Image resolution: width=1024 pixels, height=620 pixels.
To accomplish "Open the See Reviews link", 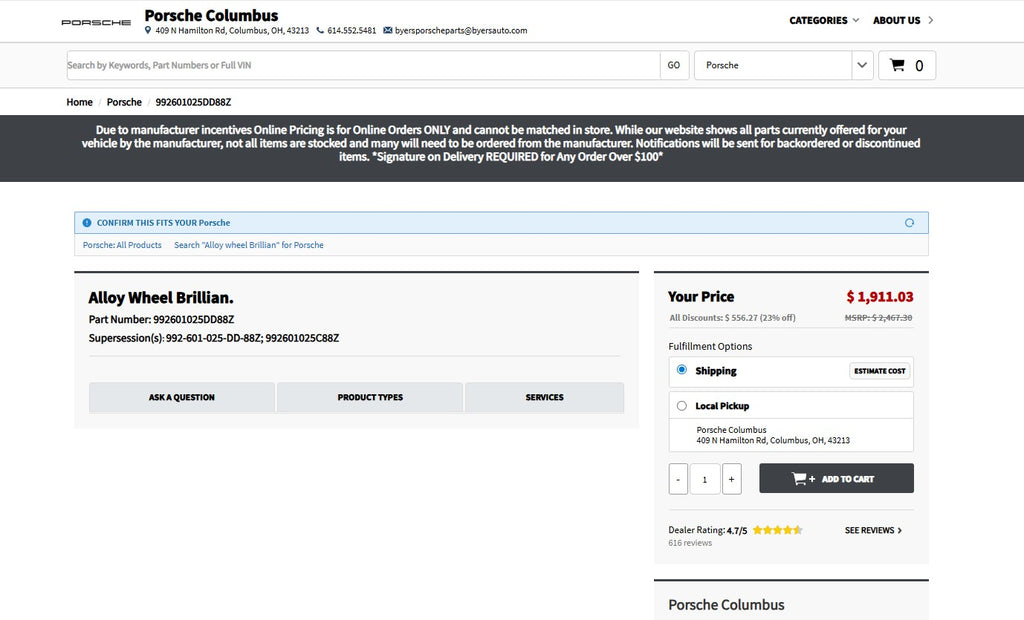I will (x=873, y=530).
